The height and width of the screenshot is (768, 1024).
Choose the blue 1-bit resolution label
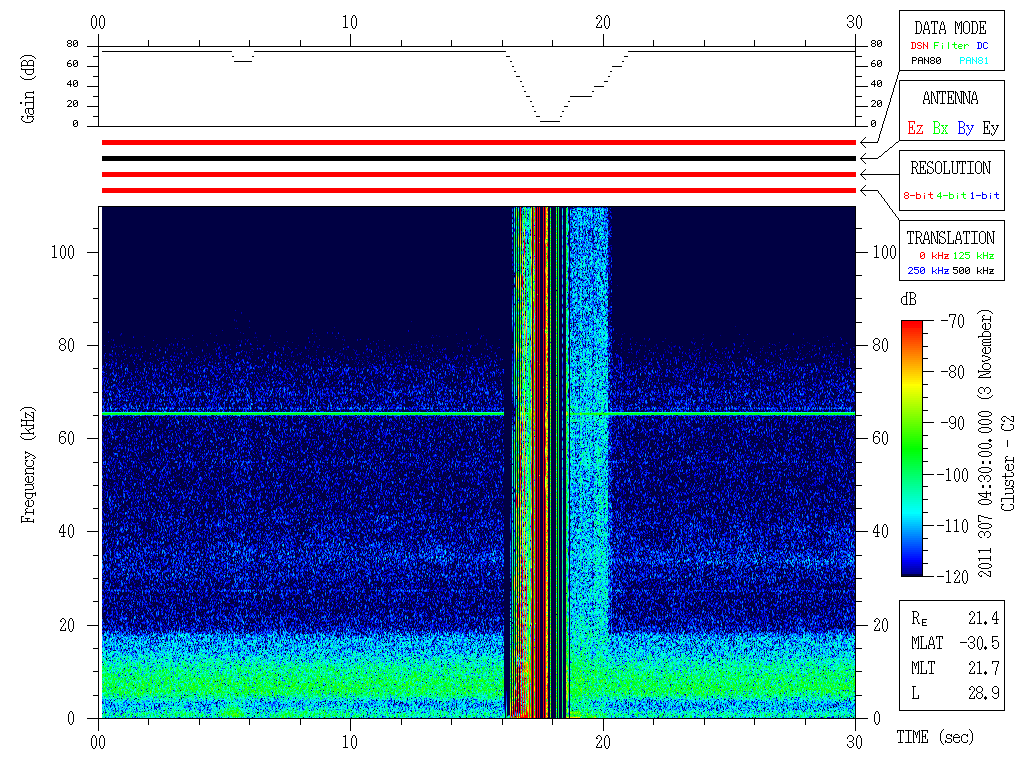984,196
